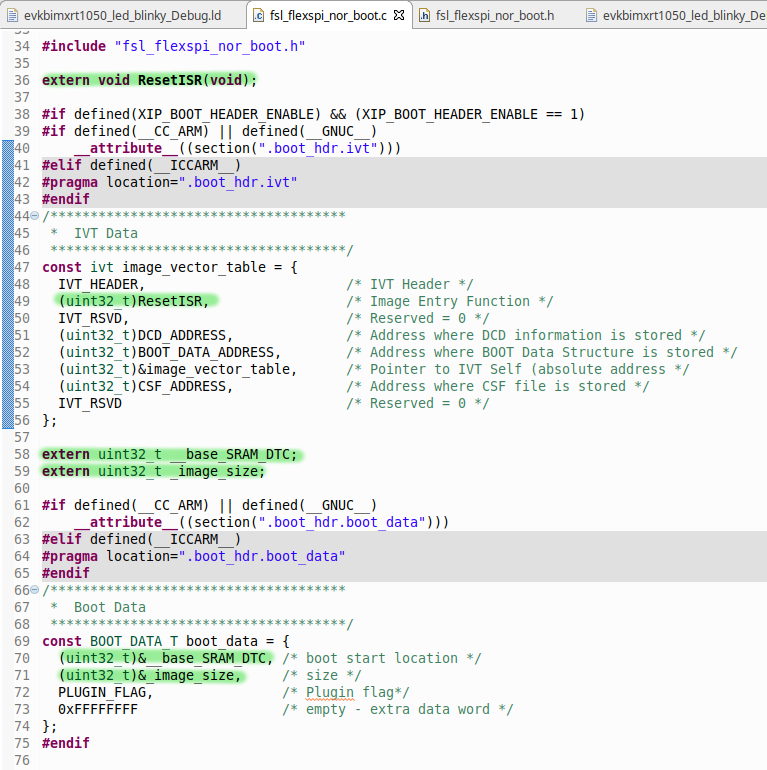Screen dimensions: 767x770
Task: Click the 'IVT Data' comment heading
Action: tap(106, 233)
